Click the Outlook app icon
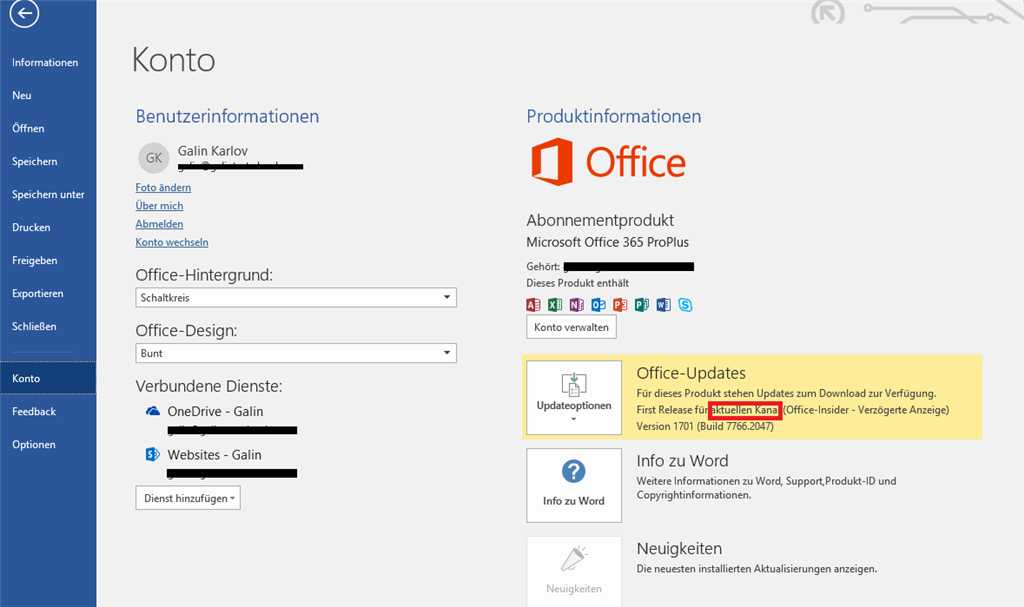Image resolution: width=1024 pixels, height=607 pixels. [598, 304]
